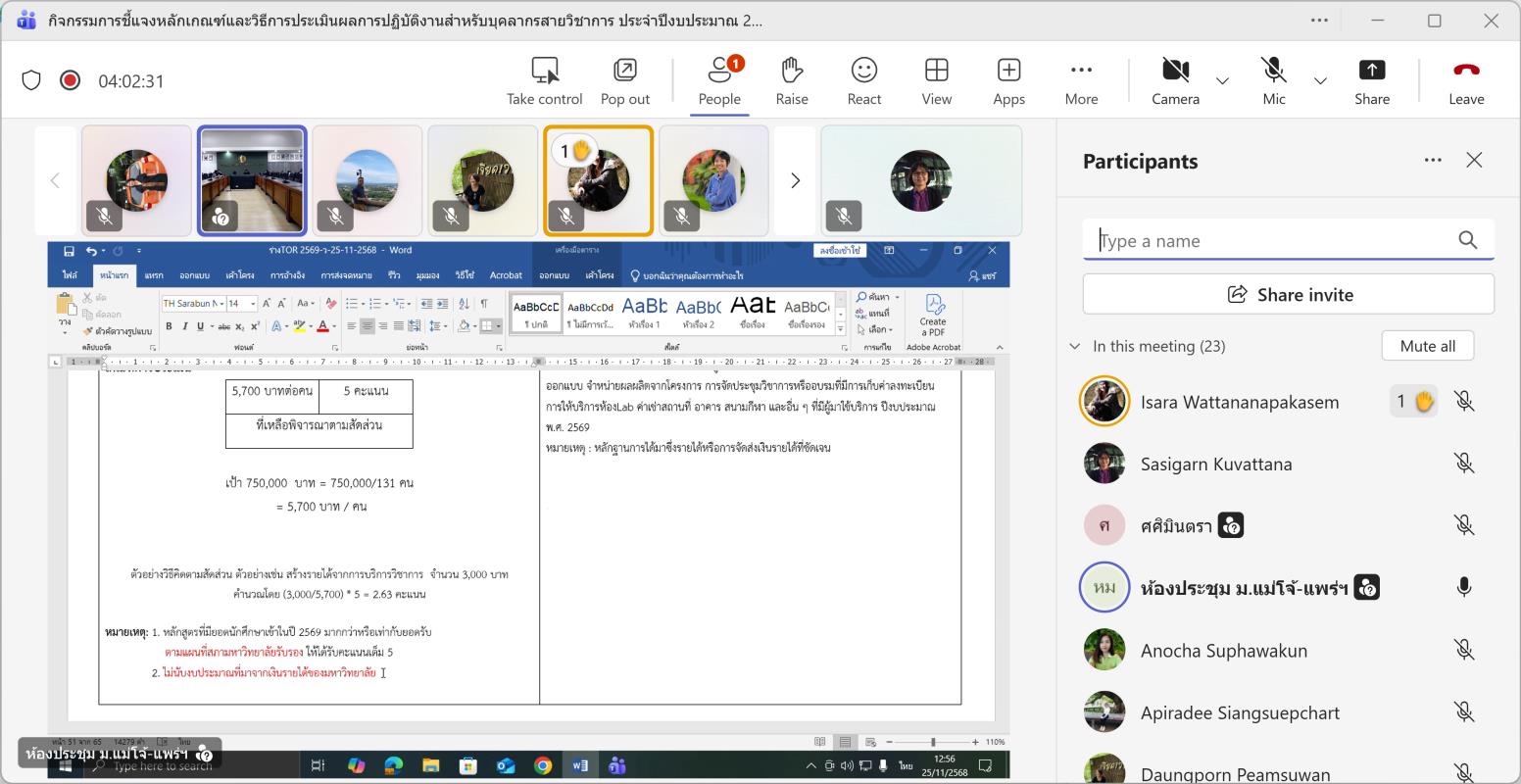
Task: Click the Mute all button
Action: 1427,346
